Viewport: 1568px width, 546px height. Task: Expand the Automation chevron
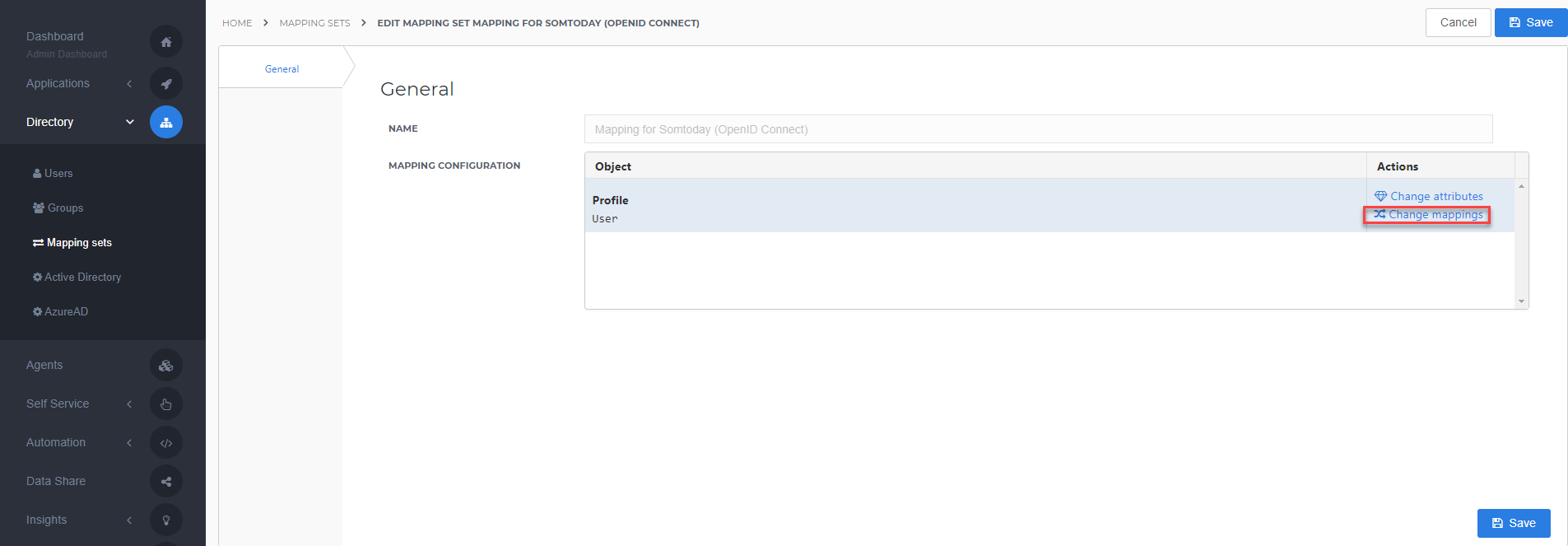(129, 442)
